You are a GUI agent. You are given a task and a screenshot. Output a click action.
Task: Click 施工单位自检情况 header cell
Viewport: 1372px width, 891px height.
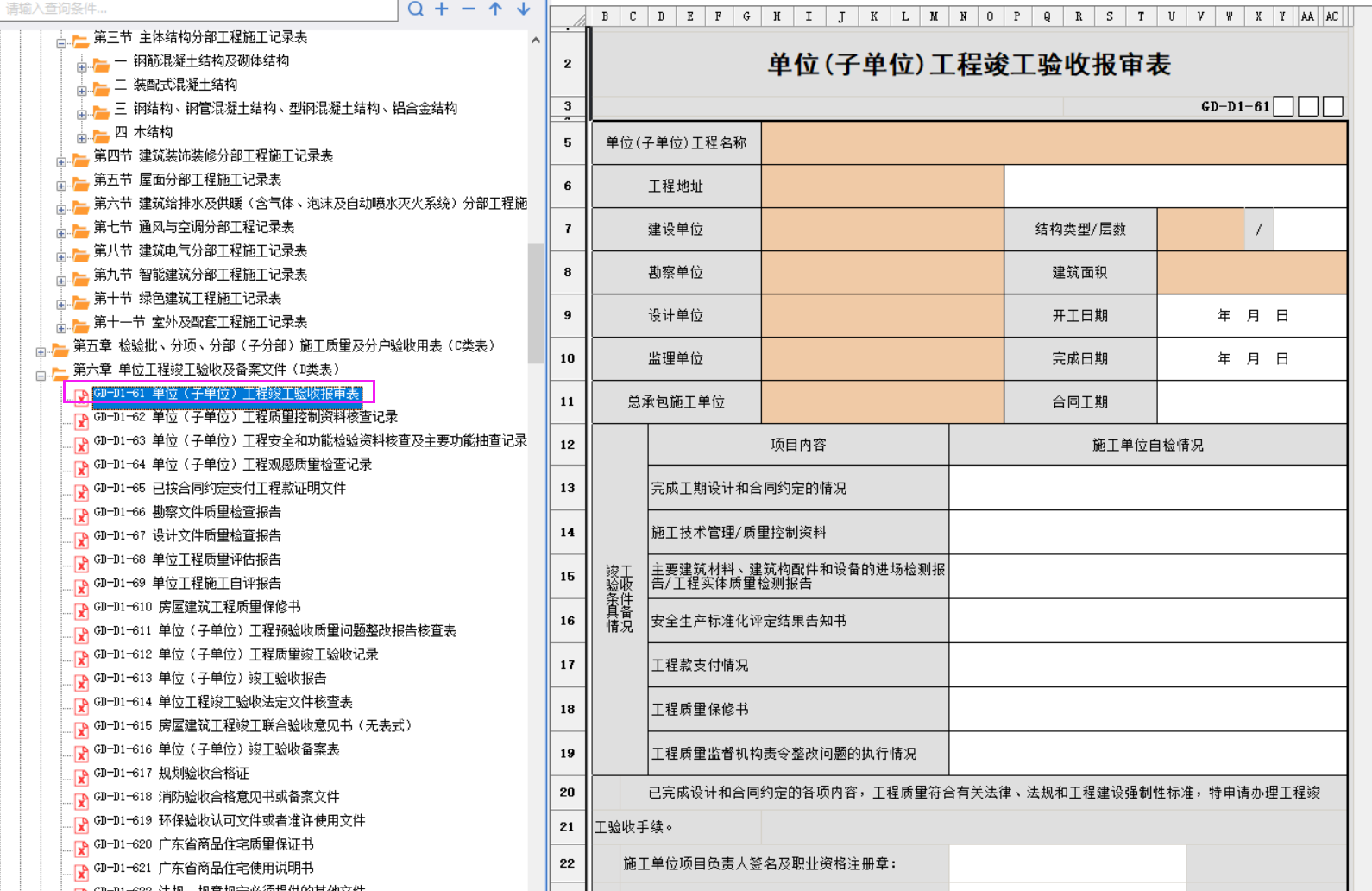(x=1148, y=445)
